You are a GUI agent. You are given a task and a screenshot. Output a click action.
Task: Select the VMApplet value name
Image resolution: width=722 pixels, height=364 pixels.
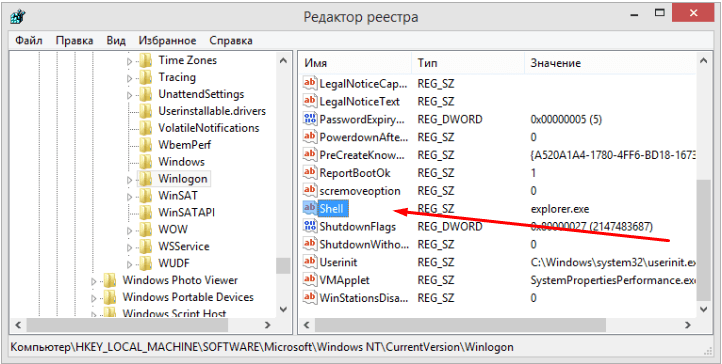tap(344, 280)
